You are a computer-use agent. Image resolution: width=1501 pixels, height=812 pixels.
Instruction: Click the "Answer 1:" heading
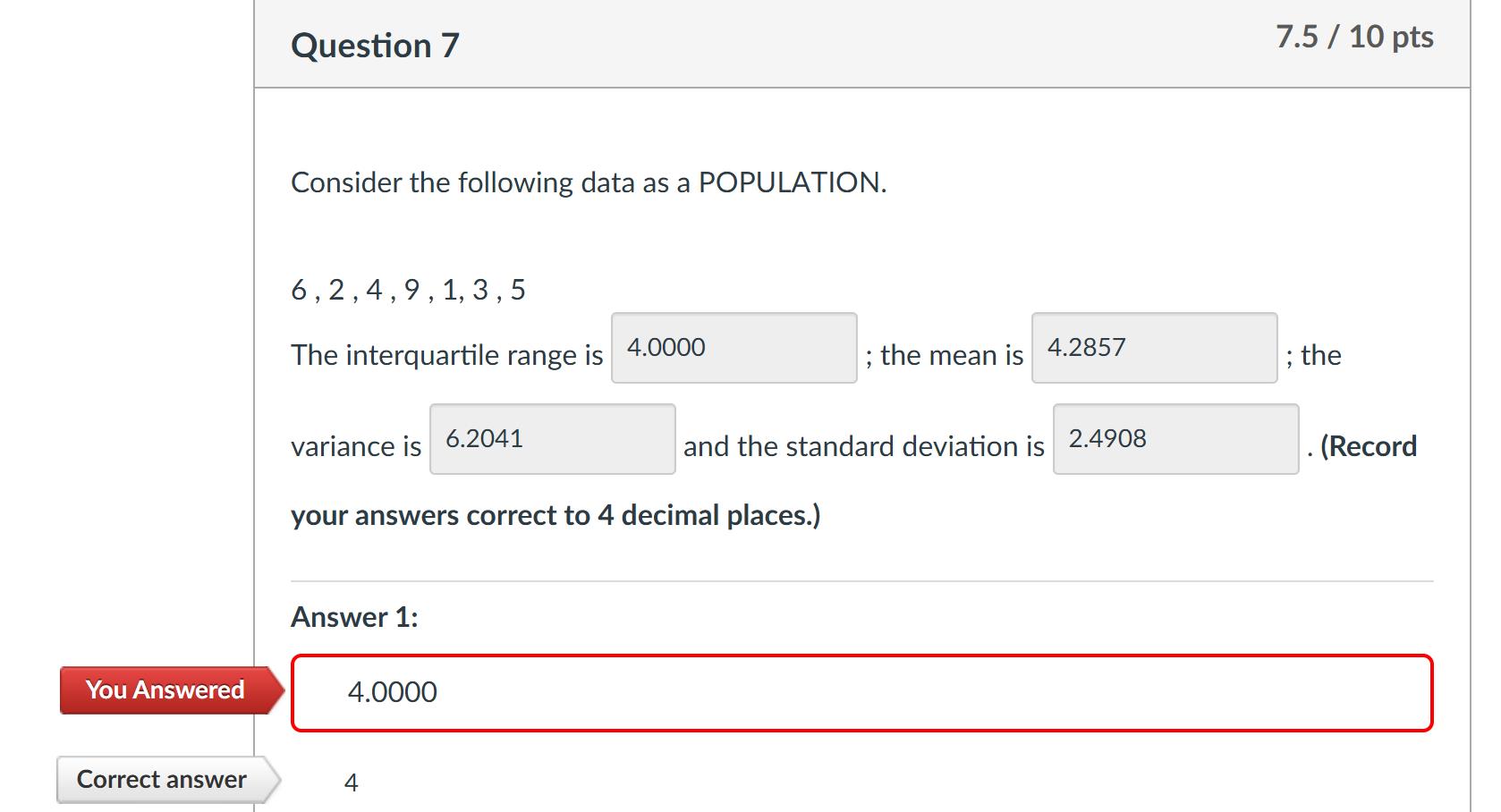(354, 617)
